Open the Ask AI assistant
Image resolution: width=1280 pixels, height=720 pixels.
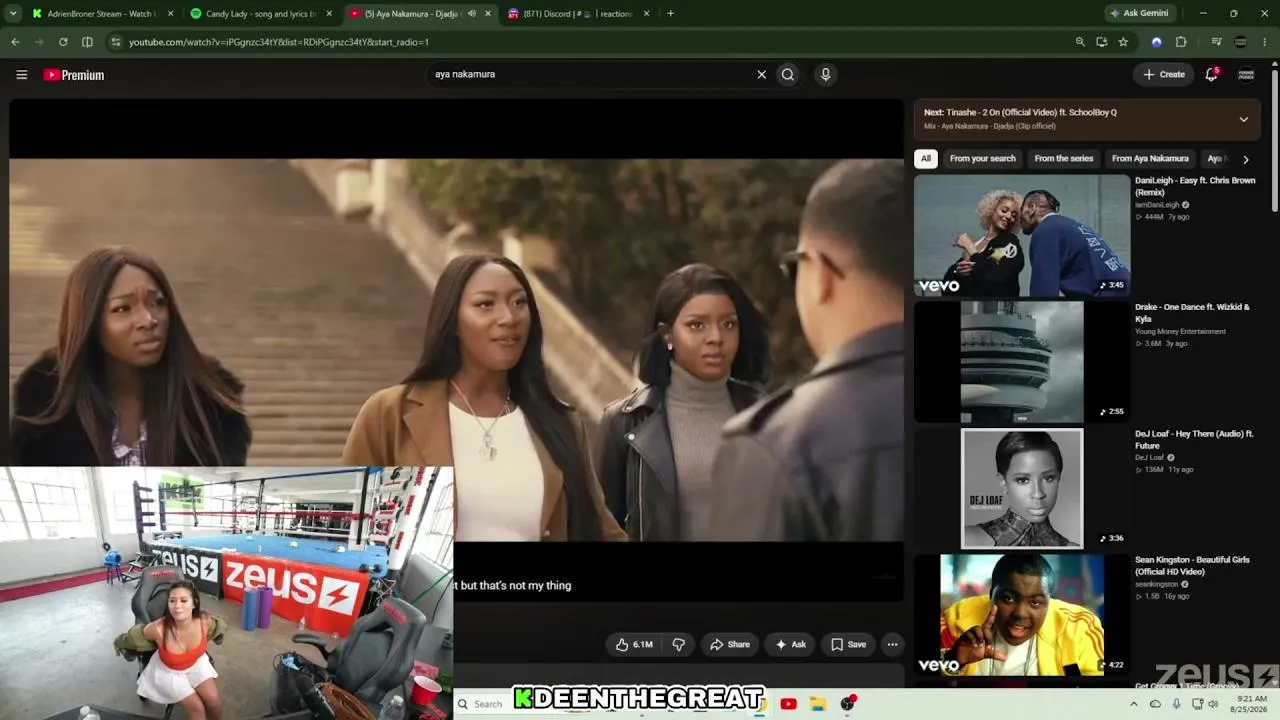[790, 644]
